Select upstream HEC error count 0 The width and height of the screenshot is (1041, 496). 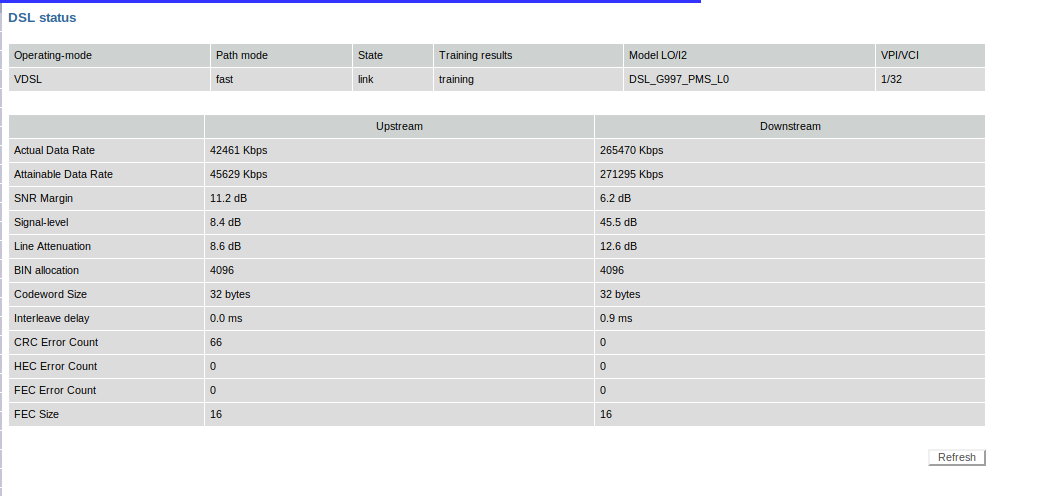[213, 365]
